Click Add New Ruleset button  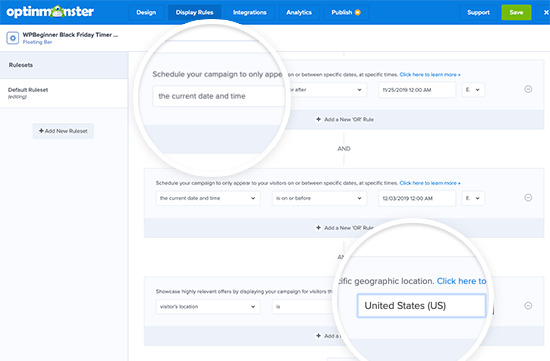click(x=63, y=131)
